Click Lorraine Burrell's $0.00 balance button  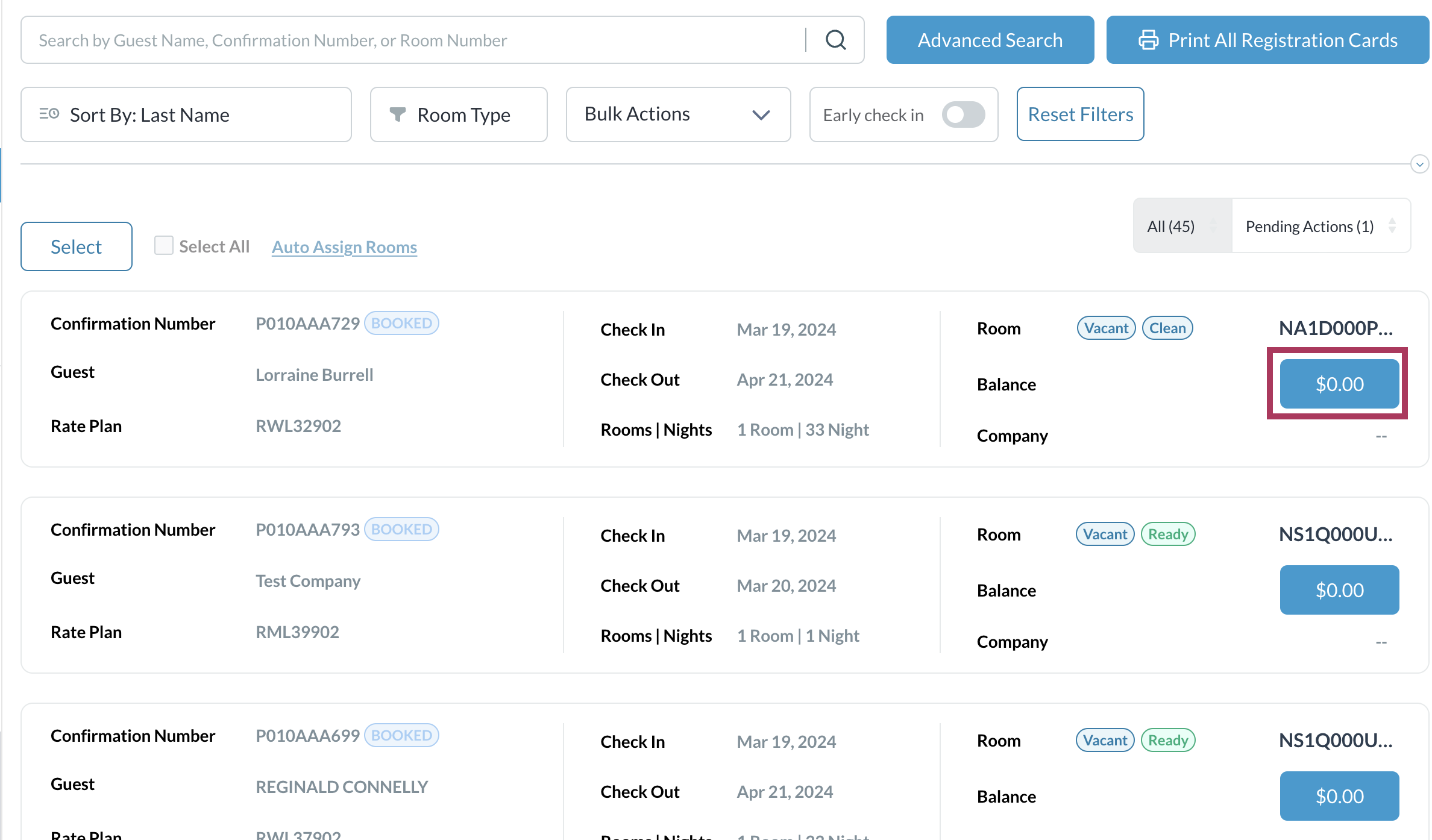[1339, 384]
